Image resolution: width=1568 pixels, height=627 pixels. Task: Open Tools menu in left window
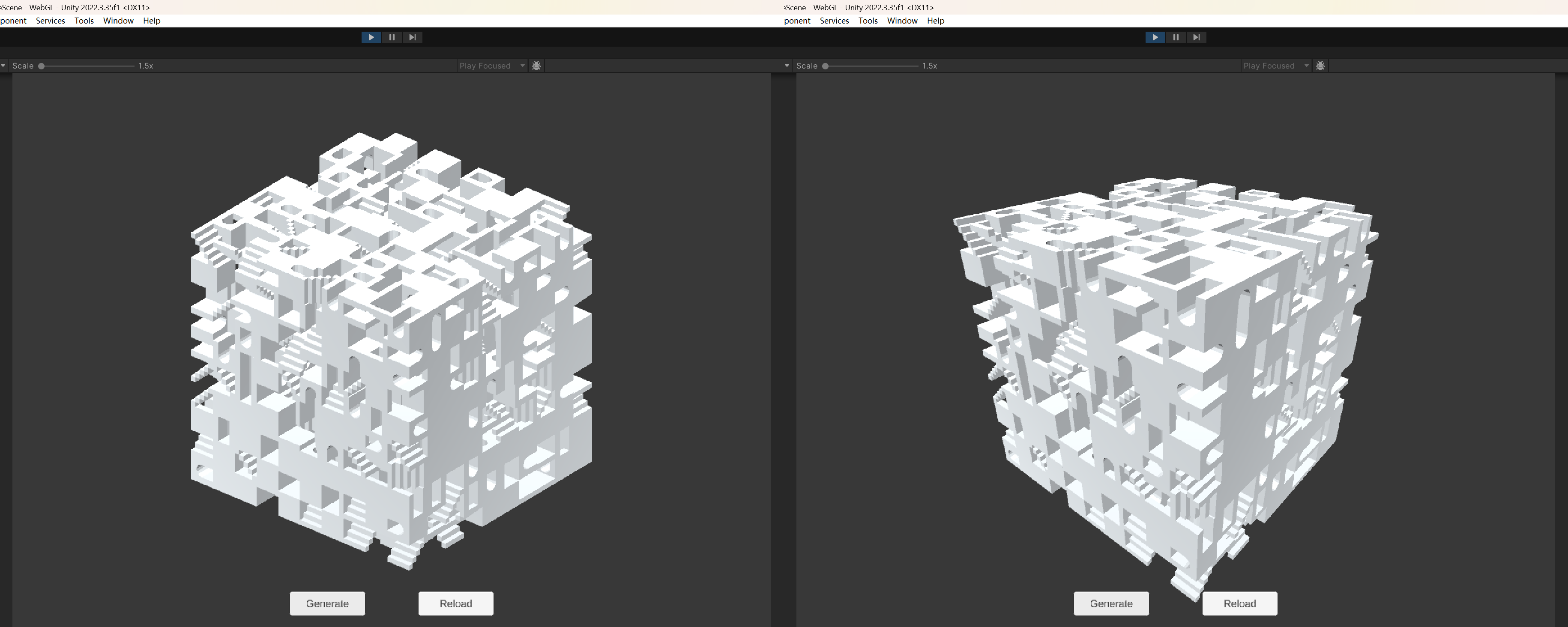(84, 21)
